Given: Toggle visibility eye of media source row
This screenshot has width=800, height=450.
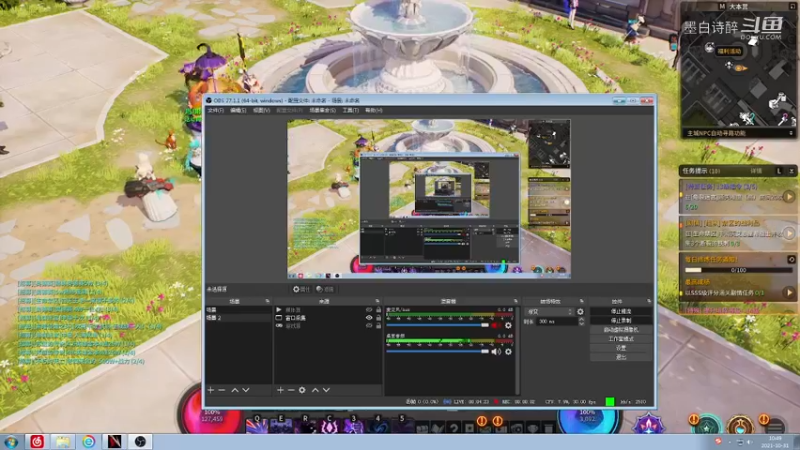Looking at the screenshot, I should (x=369, y=310).
